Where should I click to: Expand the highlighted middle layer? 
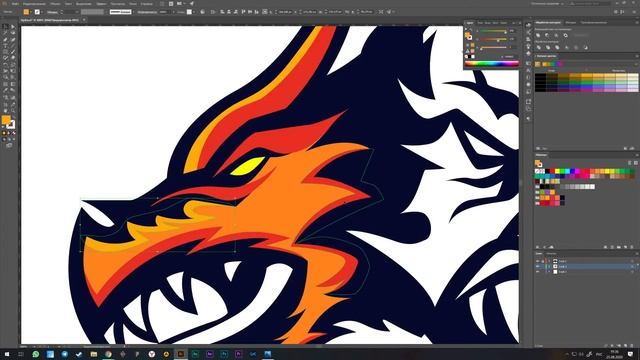tap(549, 266)
